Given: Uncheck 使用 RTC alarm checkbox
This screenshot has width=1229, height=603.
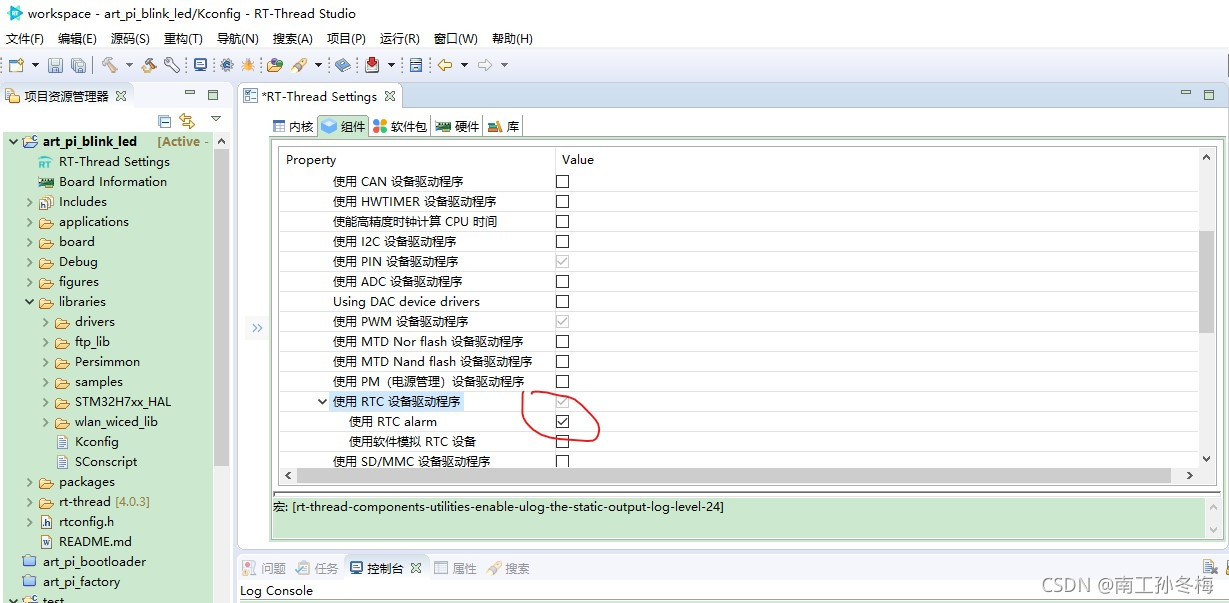Looking at the screenshot, I should pos(562,422).
